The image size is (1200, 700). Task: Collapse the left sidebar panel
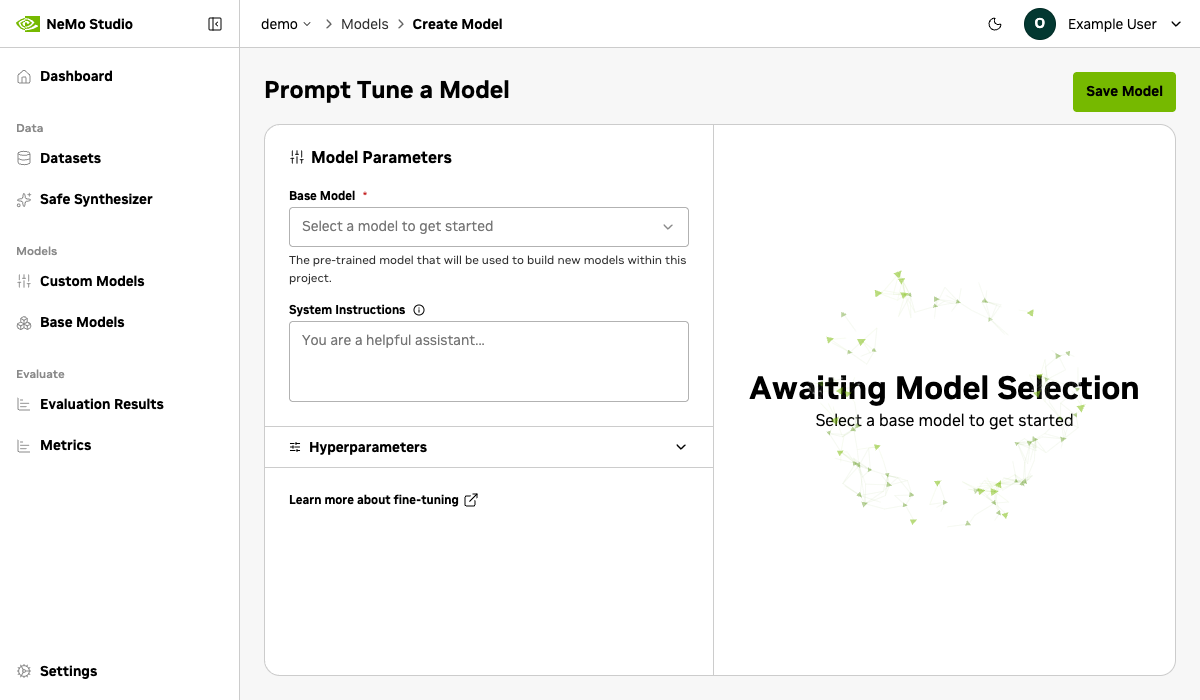[215, 23]
